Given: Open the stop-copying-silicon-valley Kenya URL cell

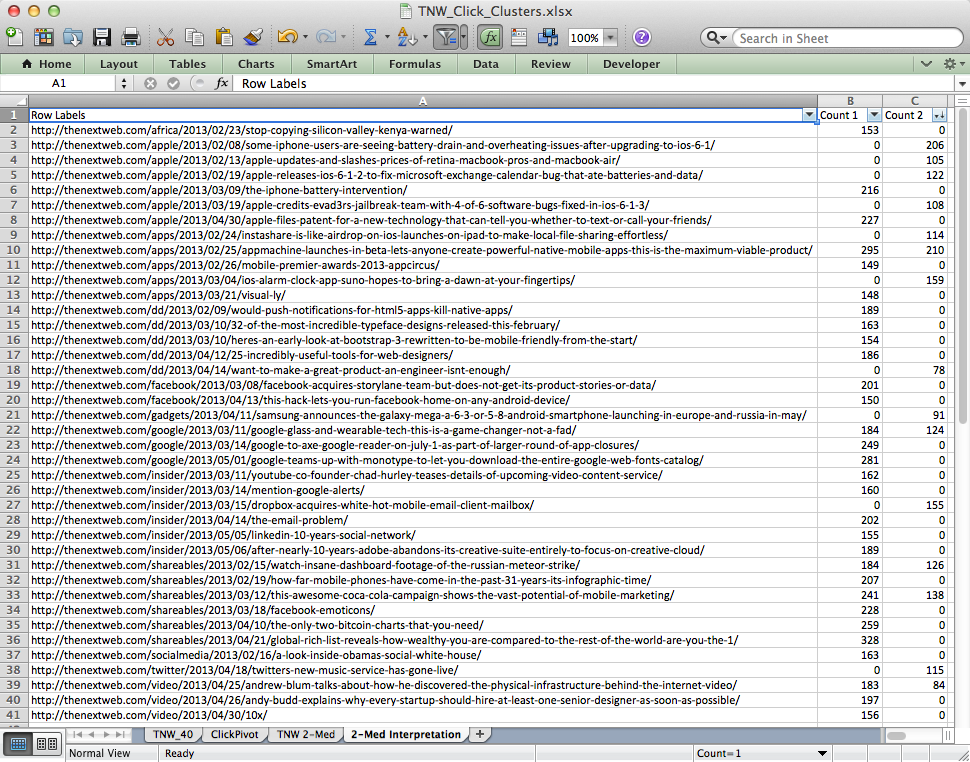Looking at the screenshot, I should (x=241, y=130).
